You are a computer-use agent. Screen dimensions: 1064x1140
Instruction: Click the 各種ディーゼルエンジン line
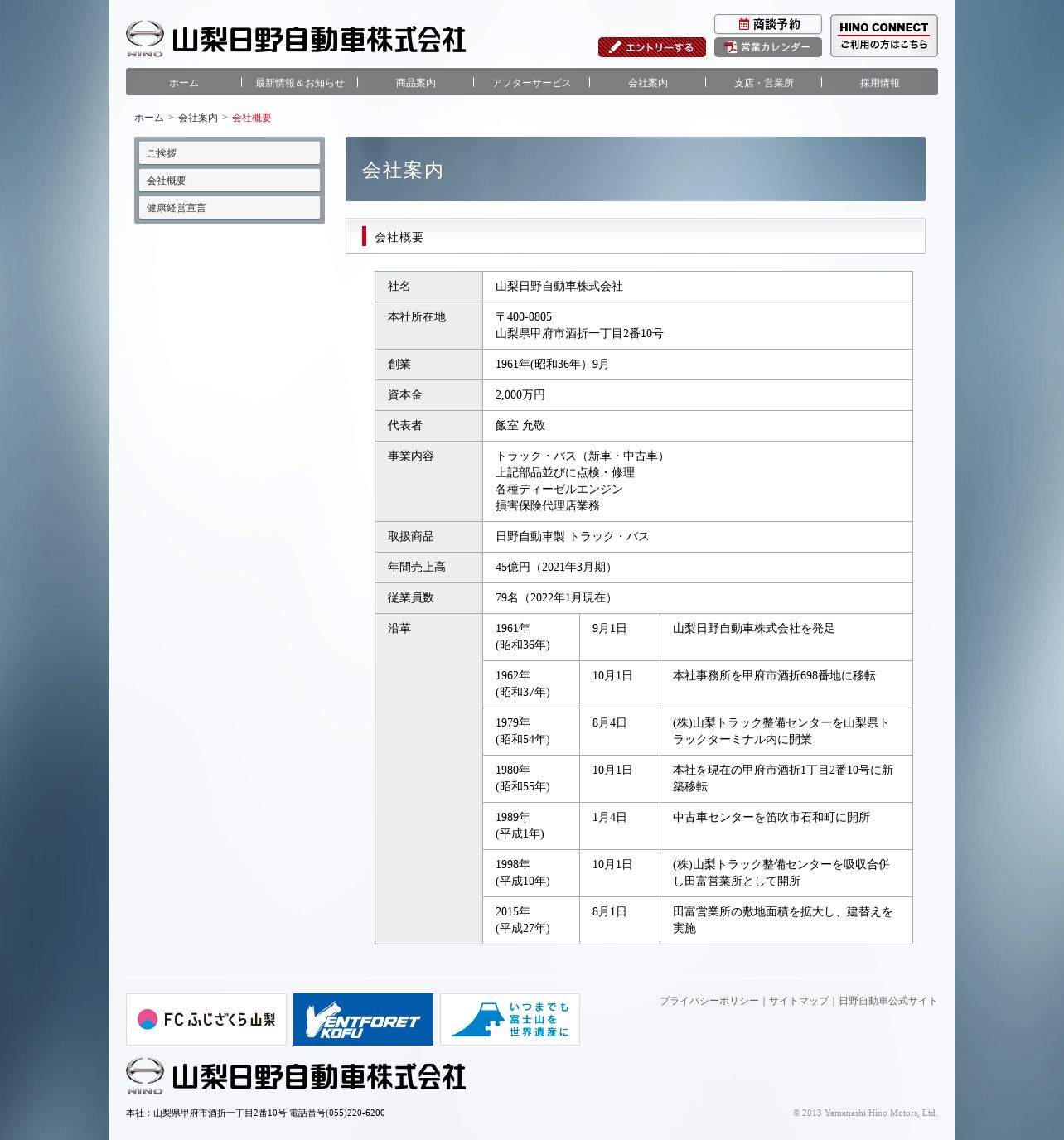click(559, 489)
